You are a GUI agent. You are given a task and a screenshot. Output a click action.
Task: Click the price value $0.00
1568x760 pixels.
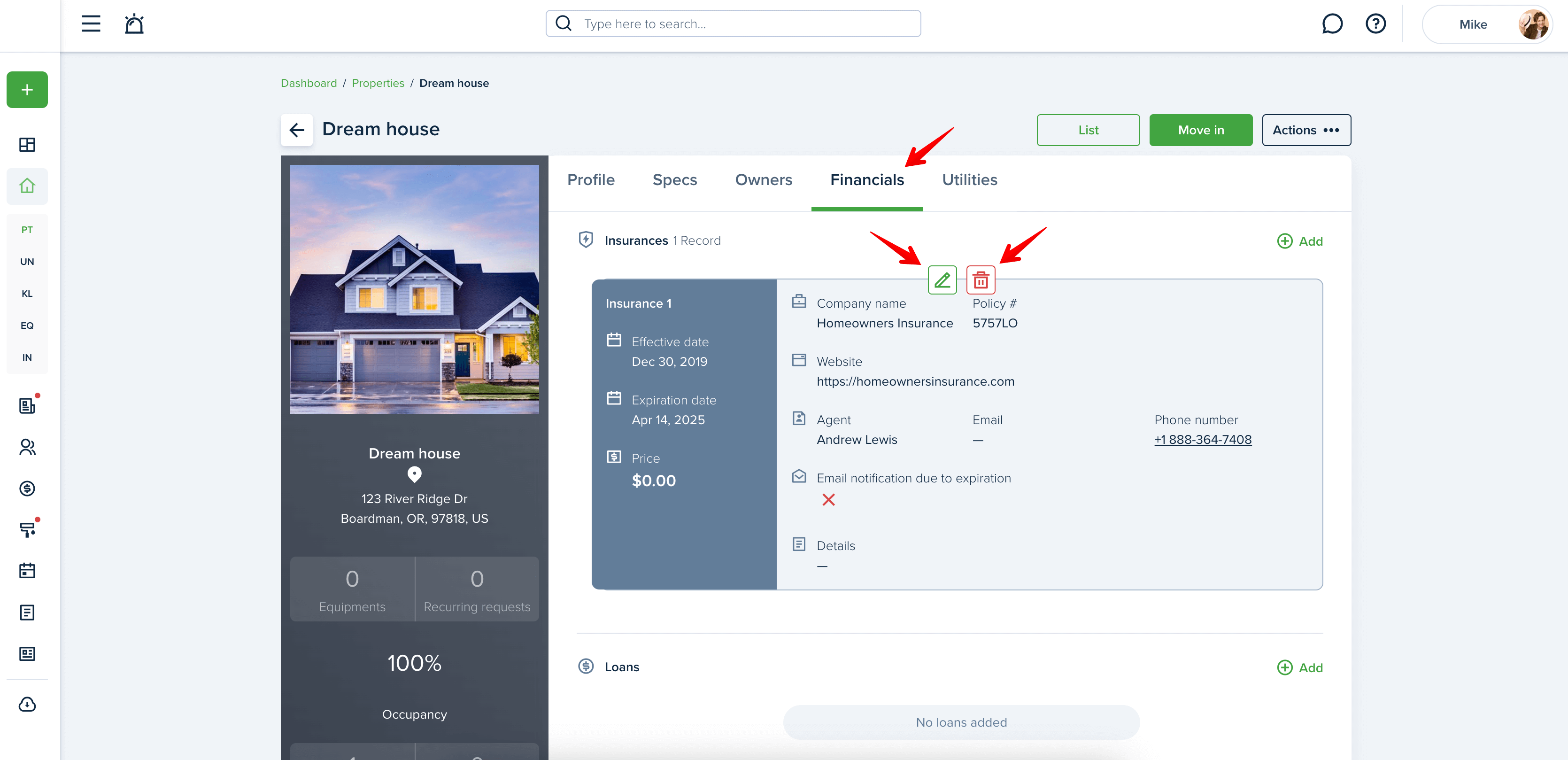coord(654,481)
